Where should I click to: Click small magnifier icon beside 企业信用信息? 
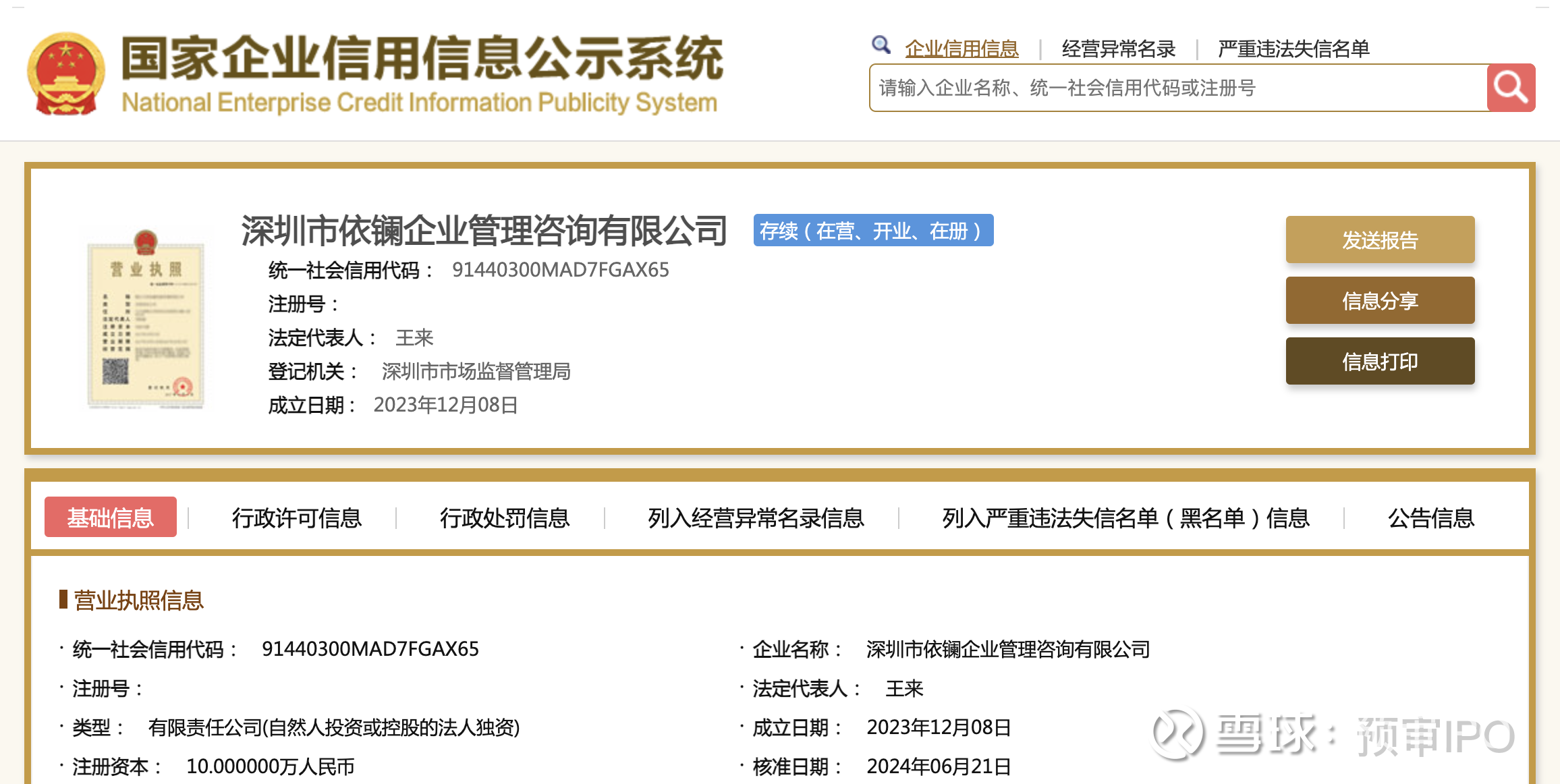pyautogui.click(x=881, y=45)
